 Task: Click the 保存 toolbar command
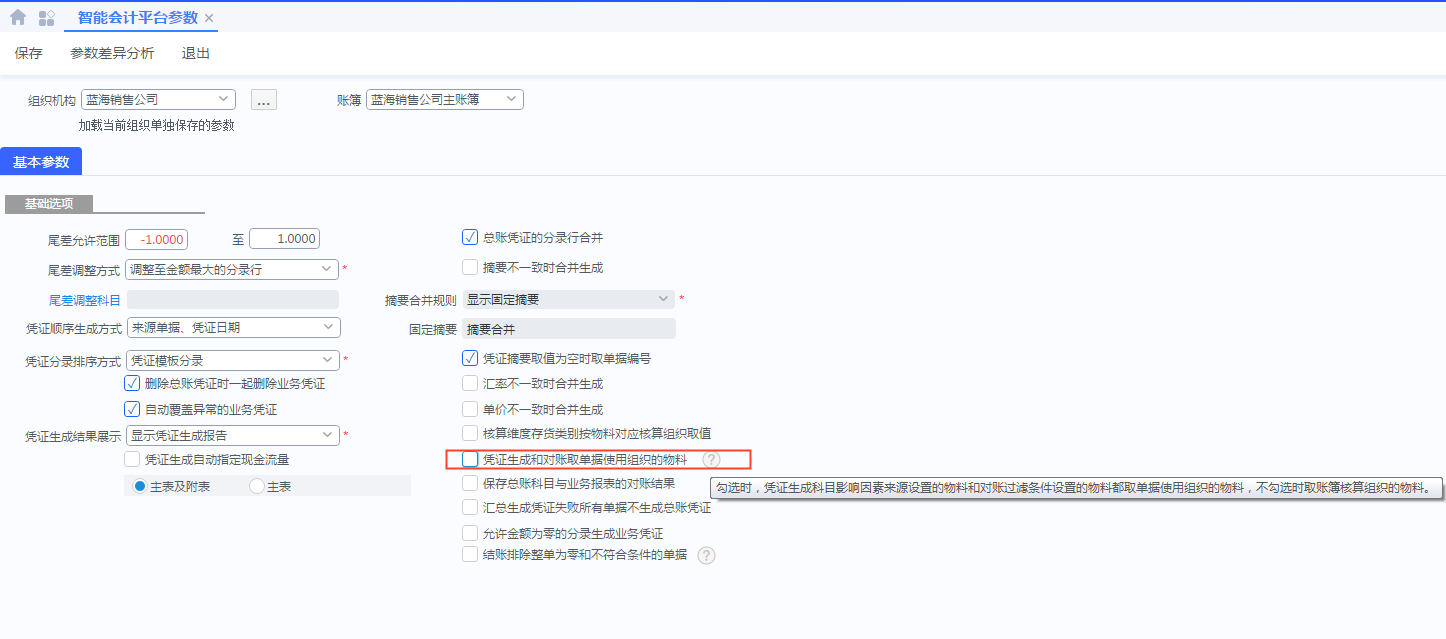[x=29, y=53]
